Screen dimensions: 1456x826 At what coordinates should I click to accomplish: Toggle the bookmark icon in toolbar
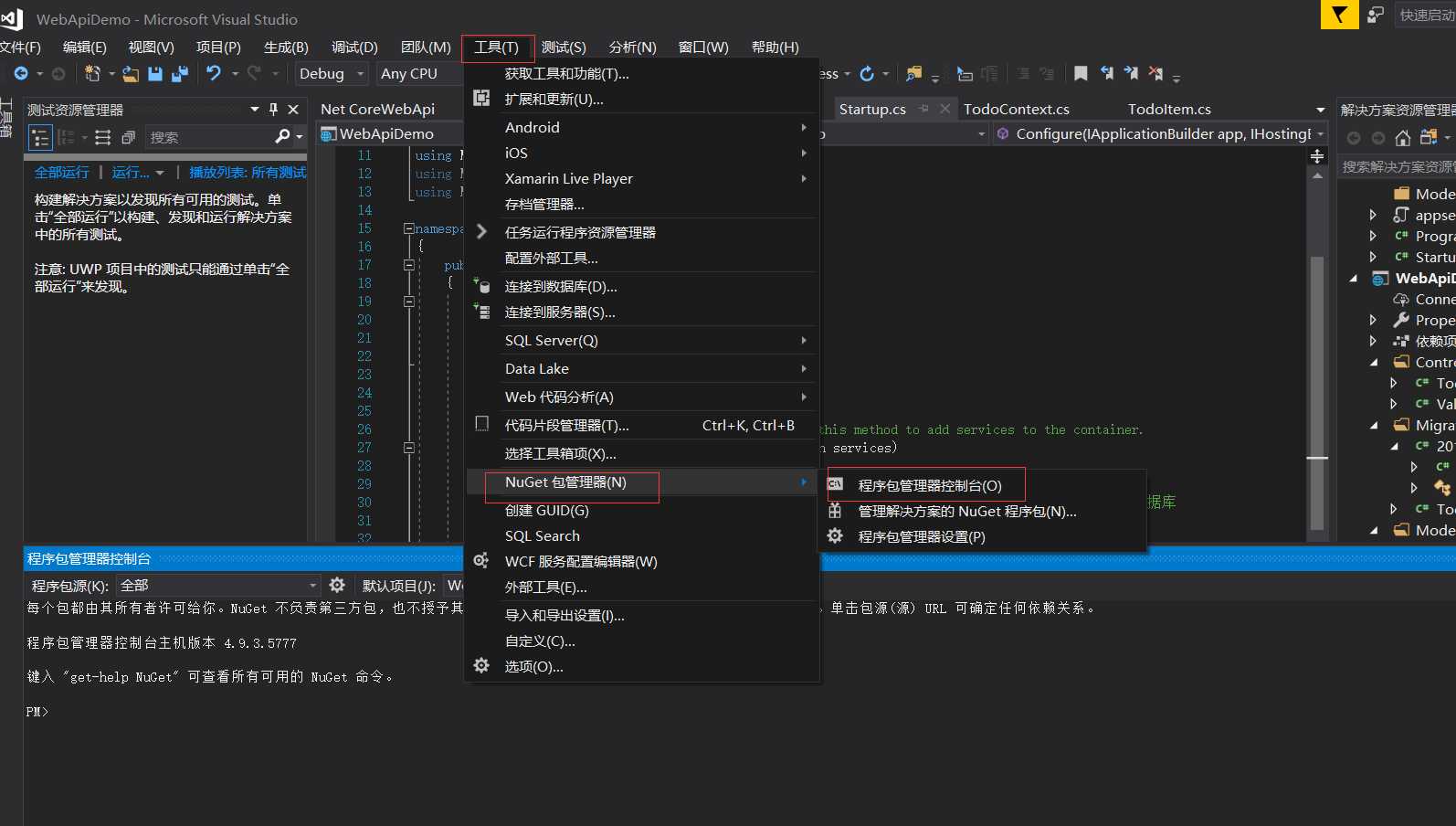(1081, 73)
